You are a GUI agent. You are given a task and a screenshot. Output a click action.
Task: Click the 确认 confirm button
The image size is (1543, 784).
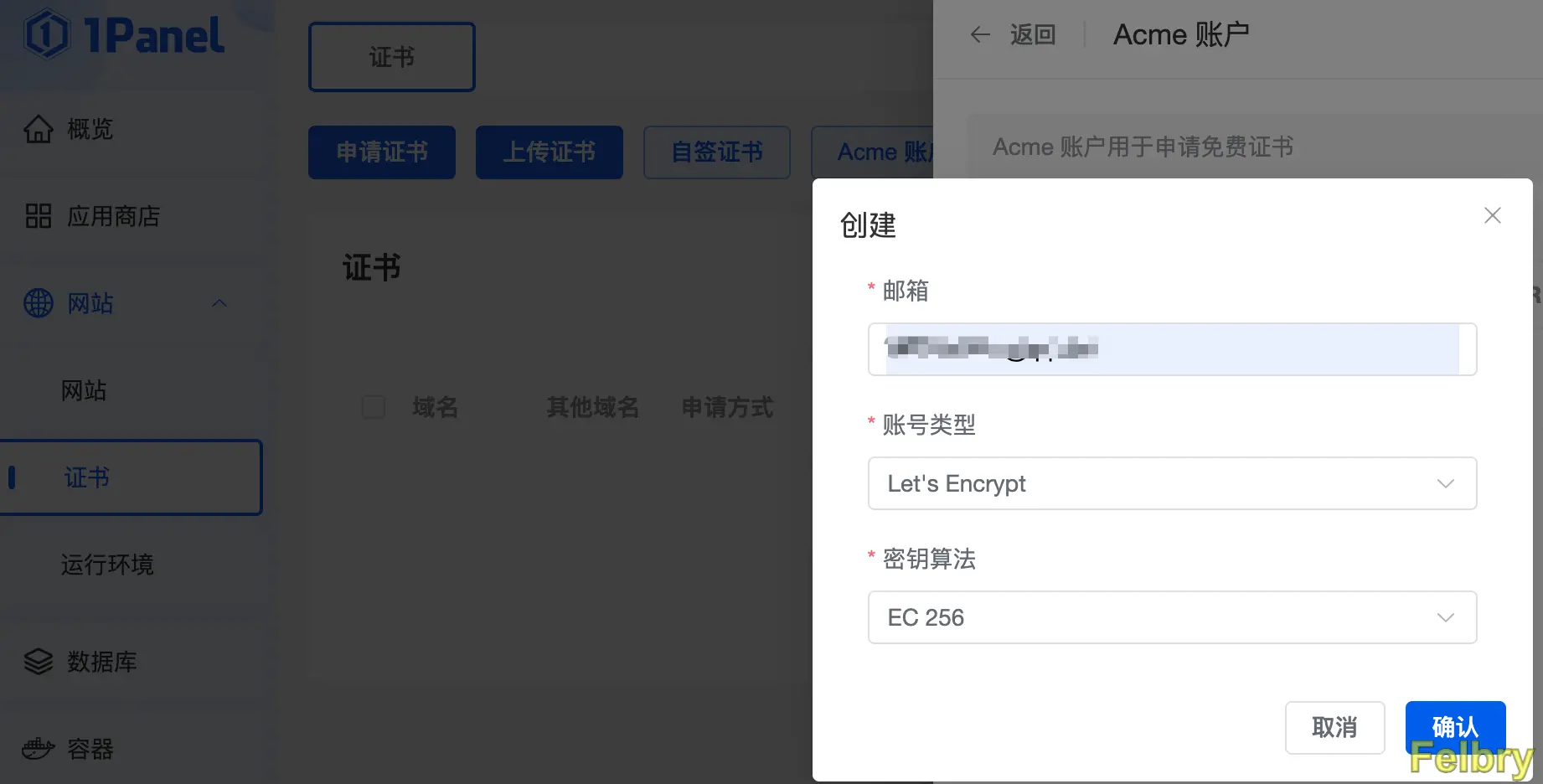pyautogui.click(x=1456, y=727)
